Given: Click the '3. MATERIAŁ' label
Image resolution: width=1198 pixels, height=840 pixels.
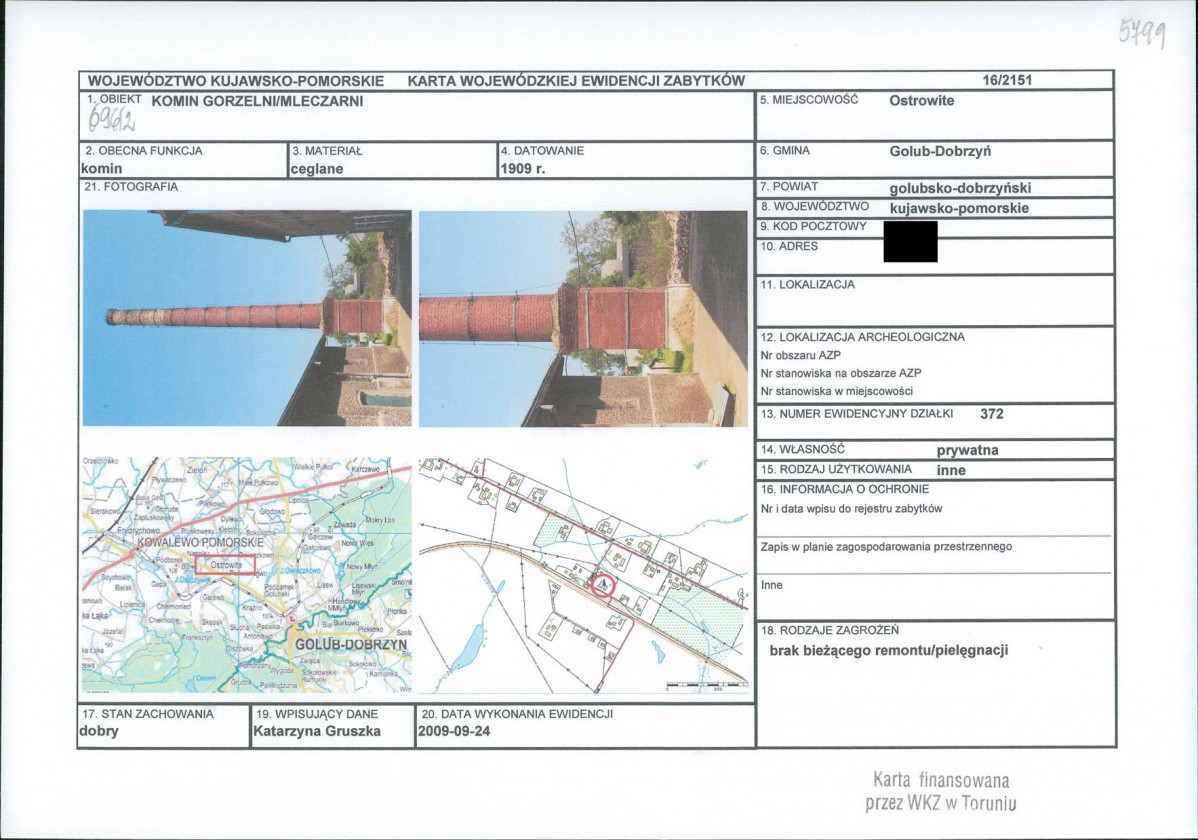Looking at the screenshot, I should point(327,151).
